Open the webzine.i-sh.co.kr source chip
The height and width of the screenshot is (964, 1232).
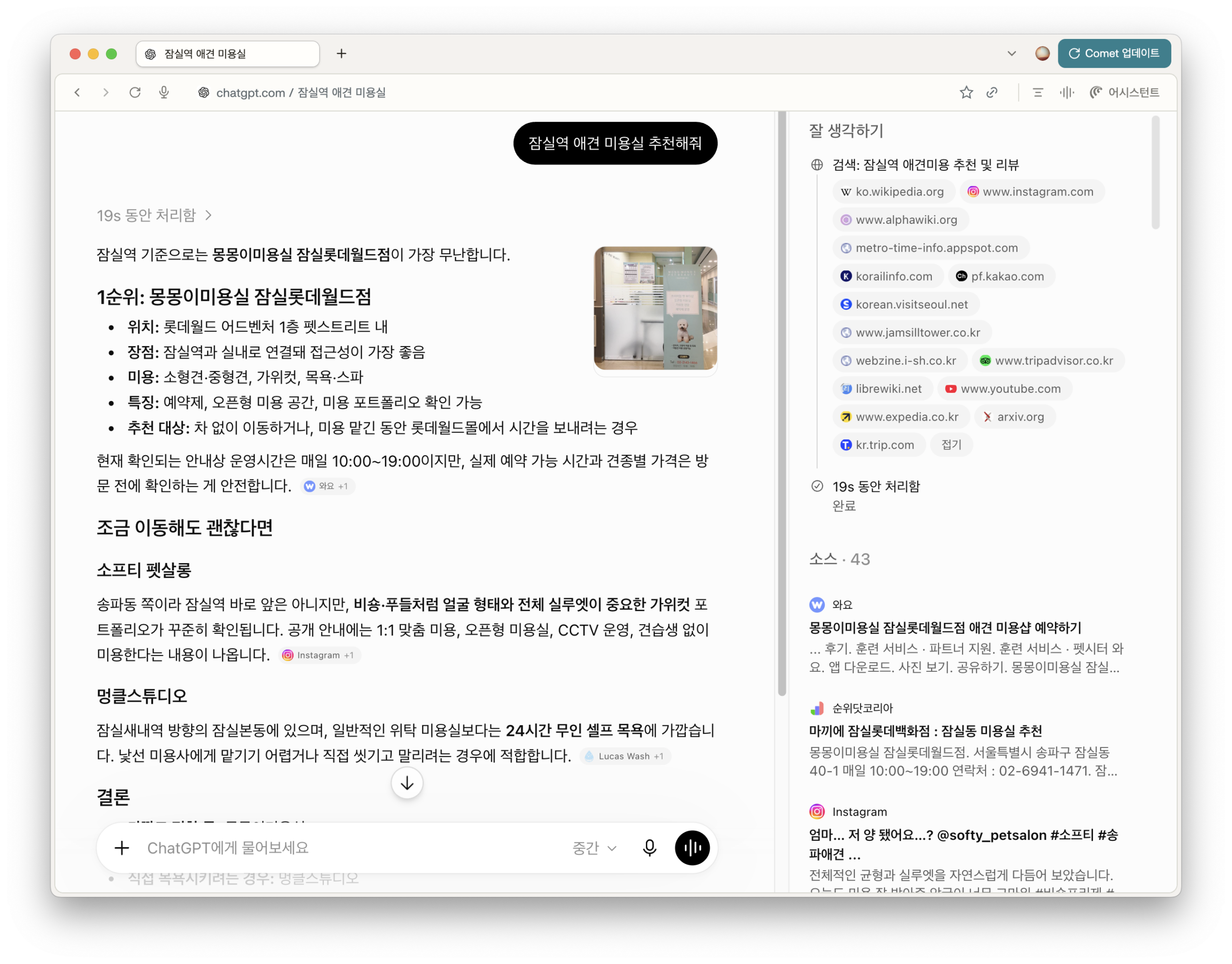click(x=899, y=360)
